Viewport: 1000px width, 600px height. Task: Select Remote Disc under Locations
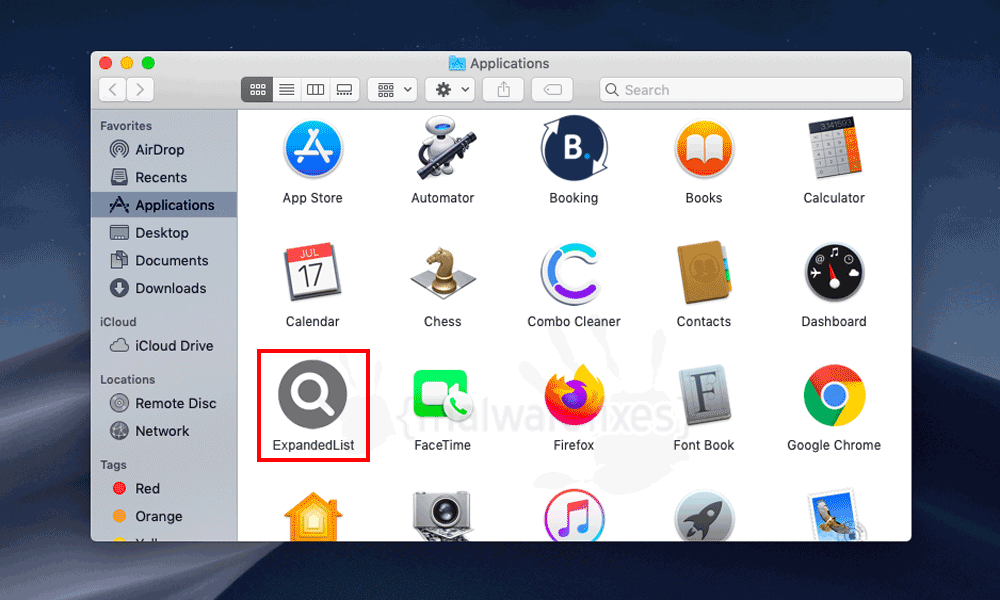(164, 404)
